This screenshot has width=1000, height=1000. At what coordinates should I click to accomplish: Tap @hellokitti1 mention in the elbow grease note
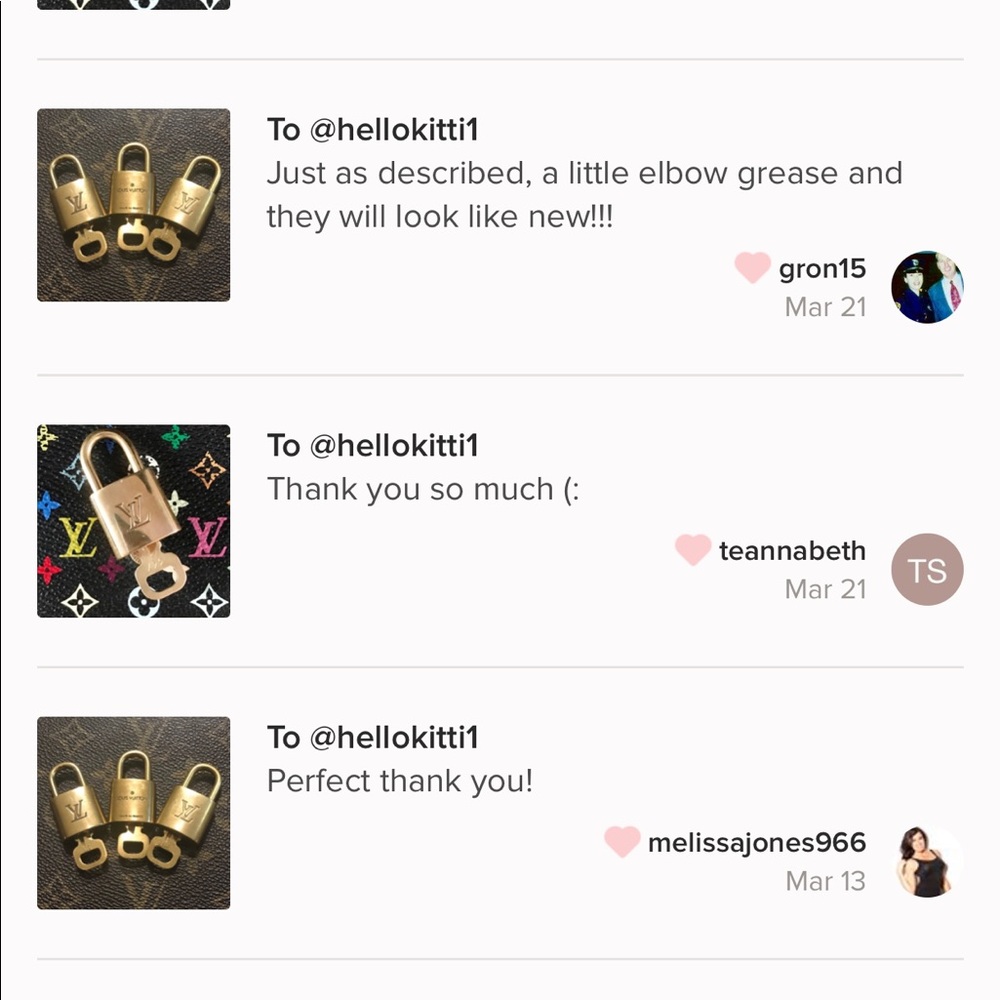click(x=394, y=130)
